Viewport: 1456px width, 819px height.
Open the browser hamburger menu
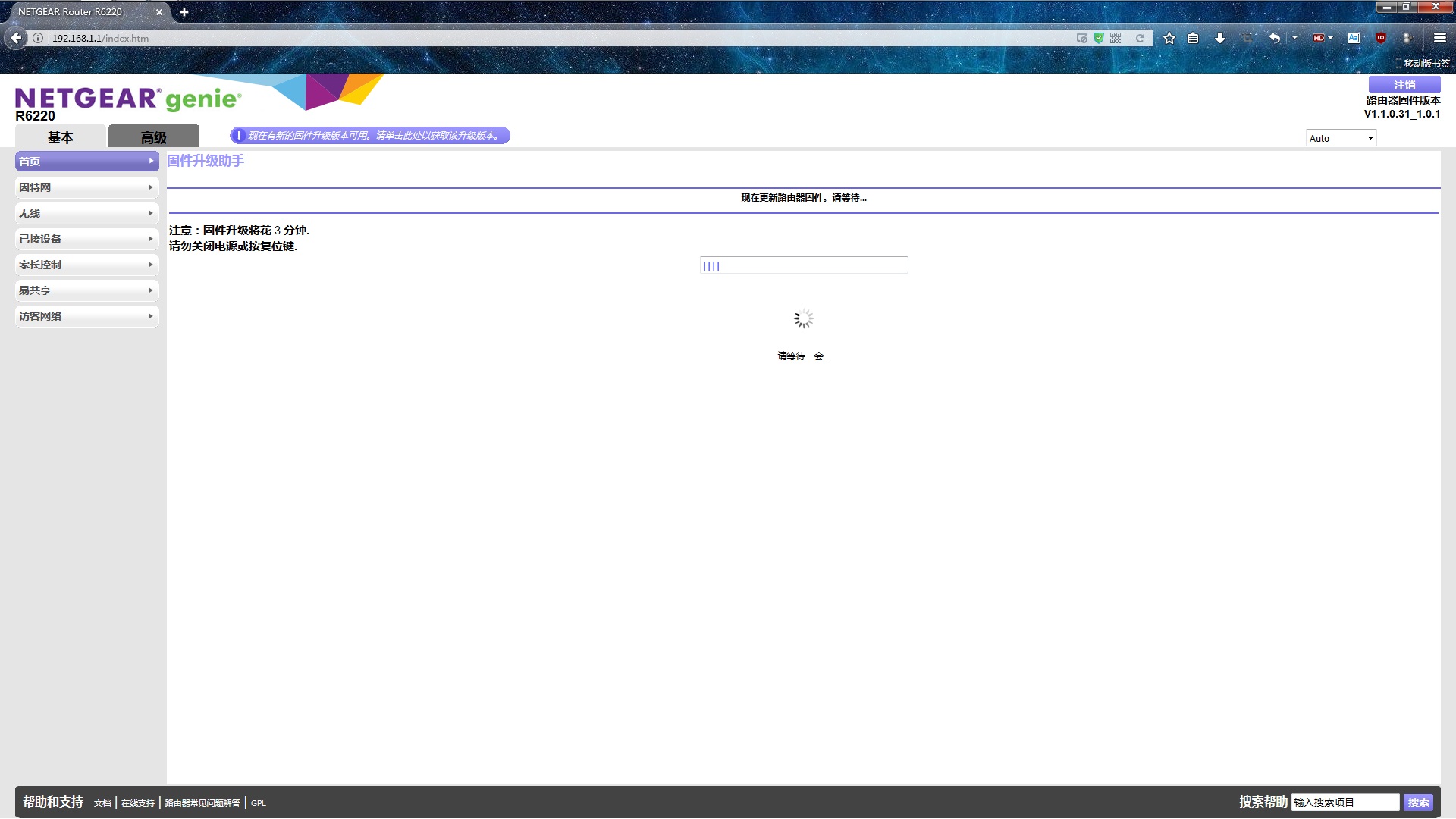tap(1440, 38)
